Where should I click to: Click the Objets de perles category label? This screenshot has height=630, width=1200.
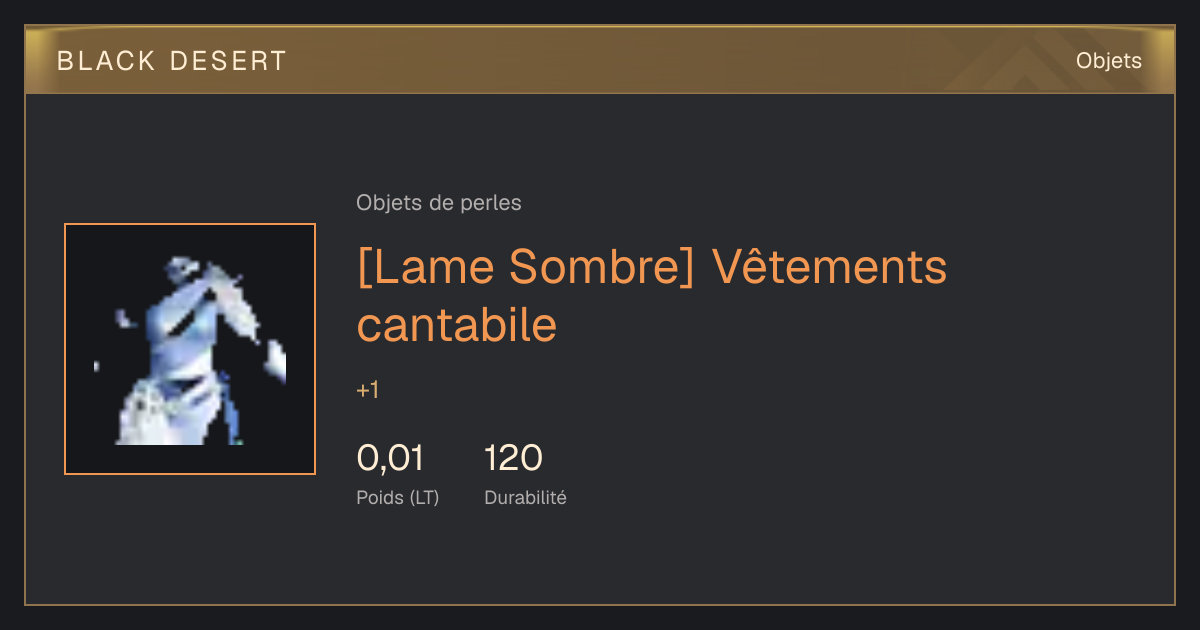pyautogui.click(x=439, y=203)
